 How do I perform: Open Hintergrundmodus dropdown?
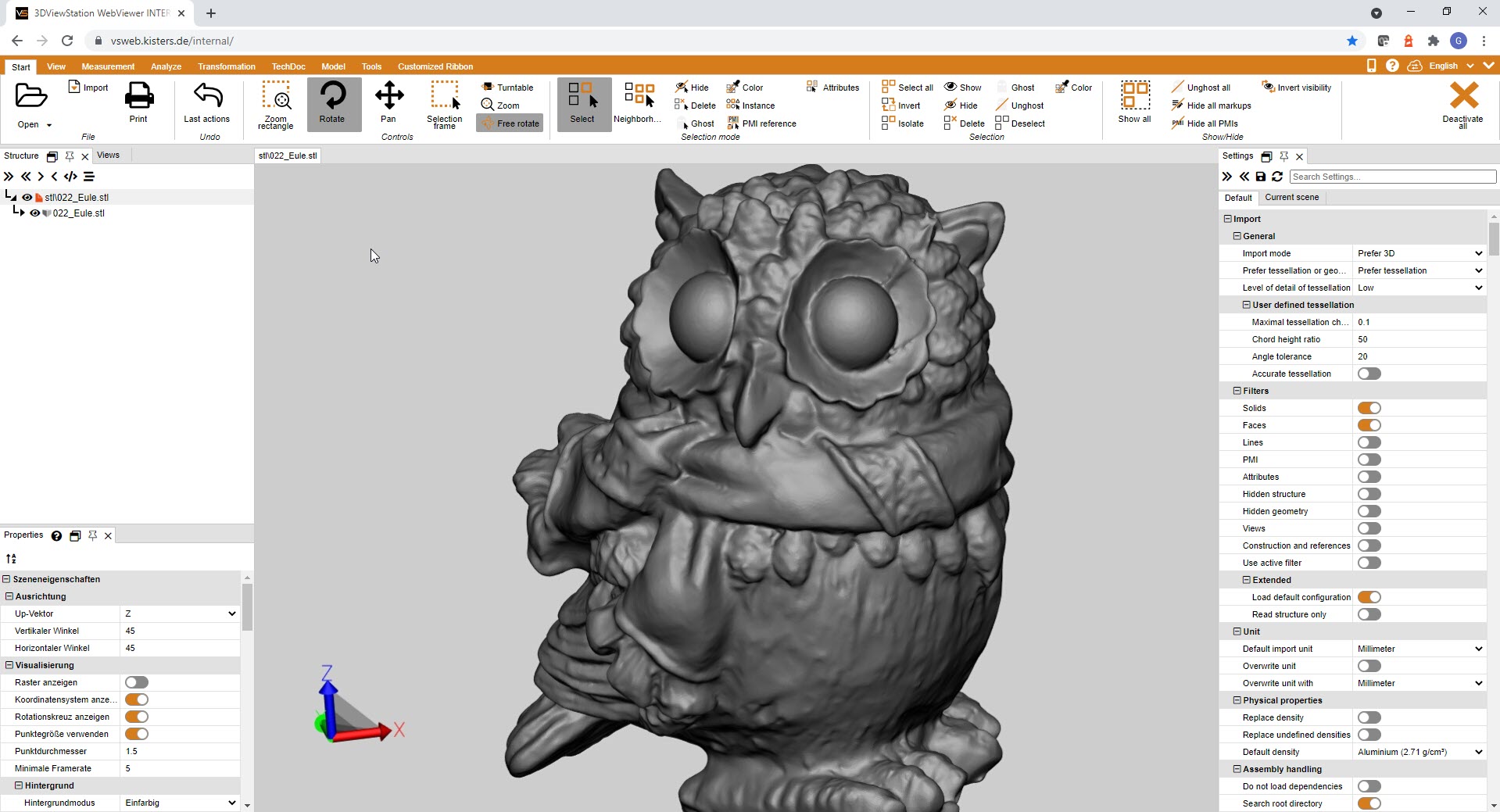(x=180, y=803)
